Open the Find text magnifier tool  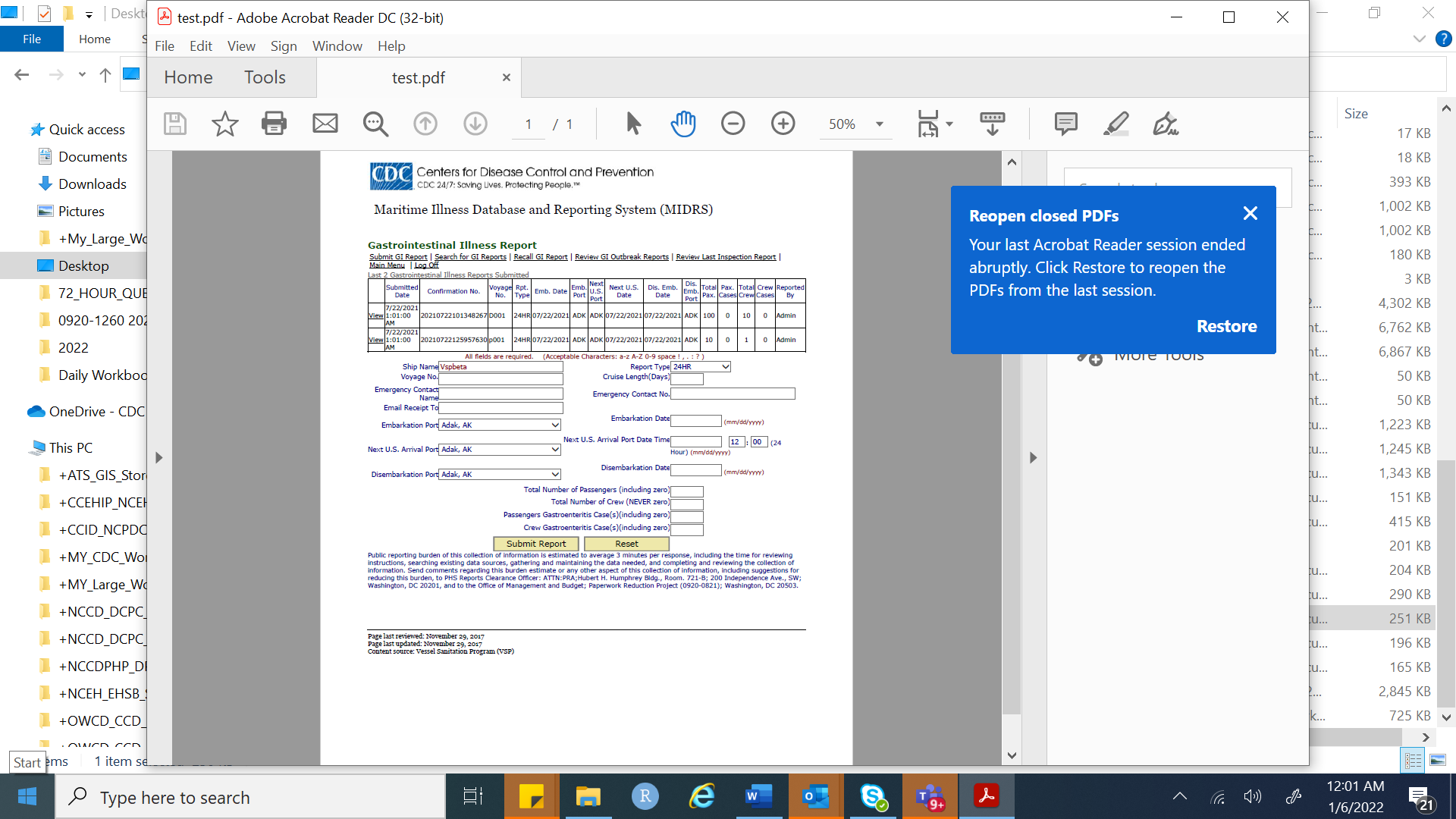pyautogui.click(x=375, y=124)
